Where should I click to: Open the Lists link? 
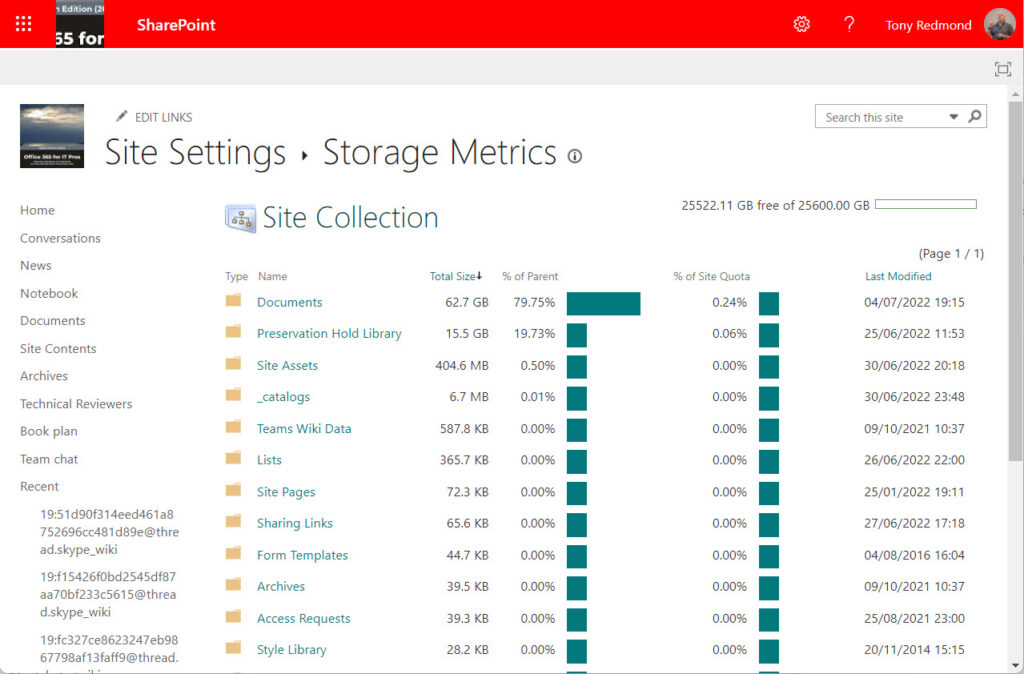(x=269, y=460)
